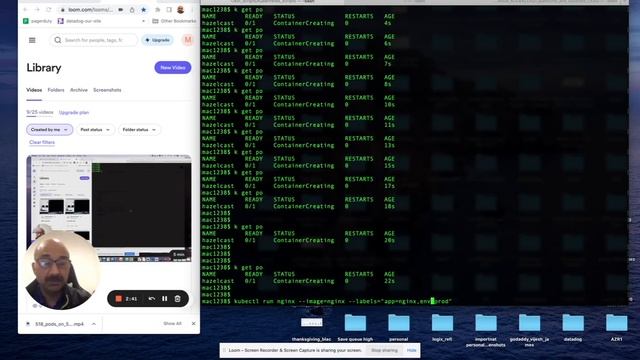Click the Clear filters link
Viewport: 640px width, 360px height.
(42, 142)
